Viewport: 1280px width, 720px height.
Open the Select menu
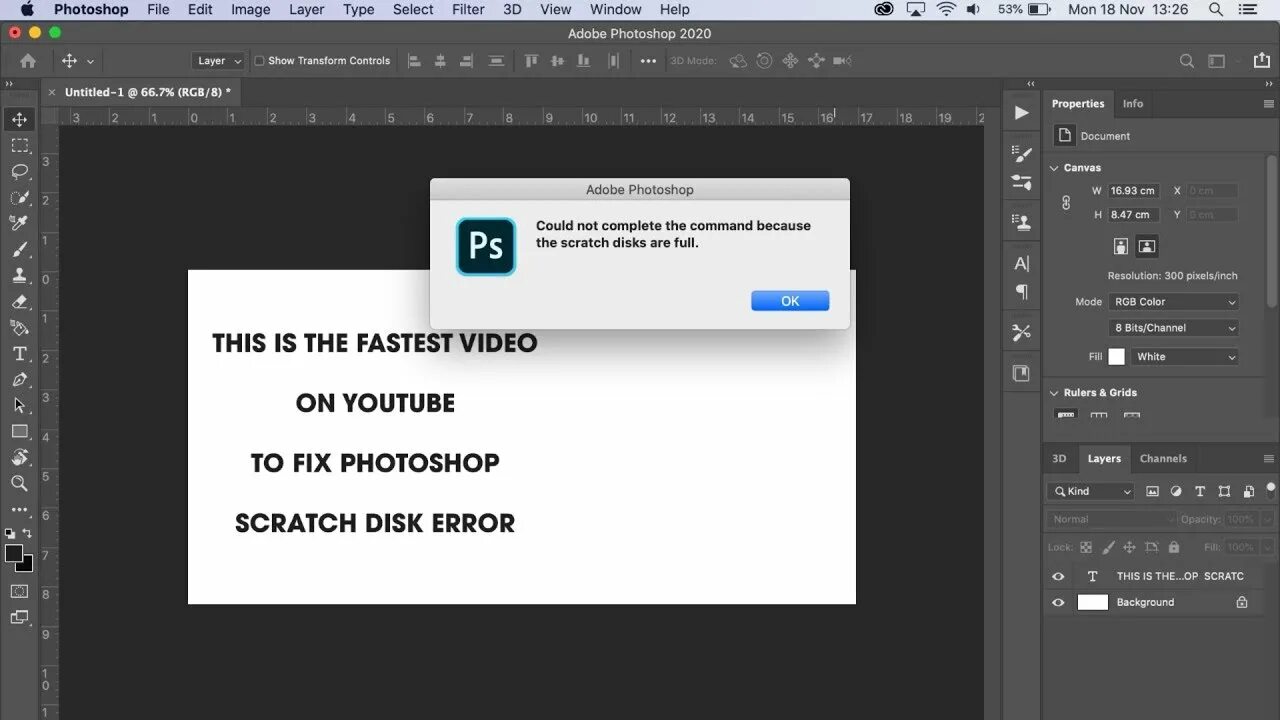point(413,9)
